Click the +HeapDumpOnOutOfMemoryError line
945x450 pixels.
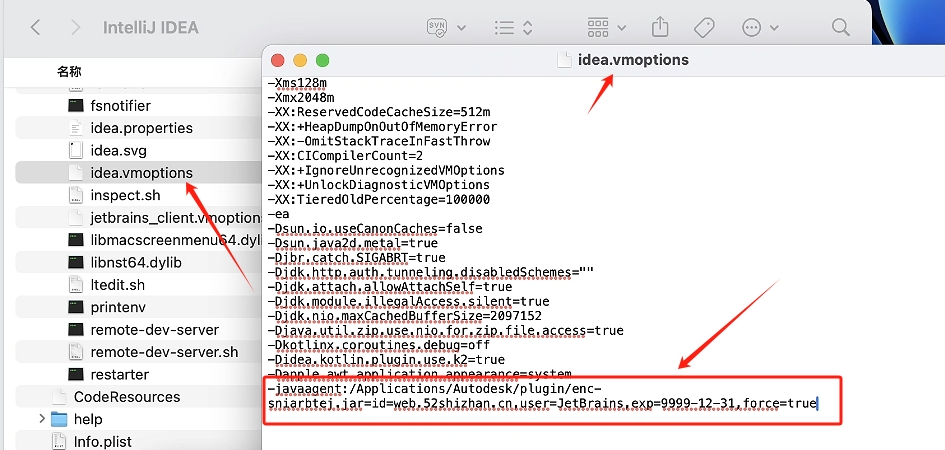[383, 127]
